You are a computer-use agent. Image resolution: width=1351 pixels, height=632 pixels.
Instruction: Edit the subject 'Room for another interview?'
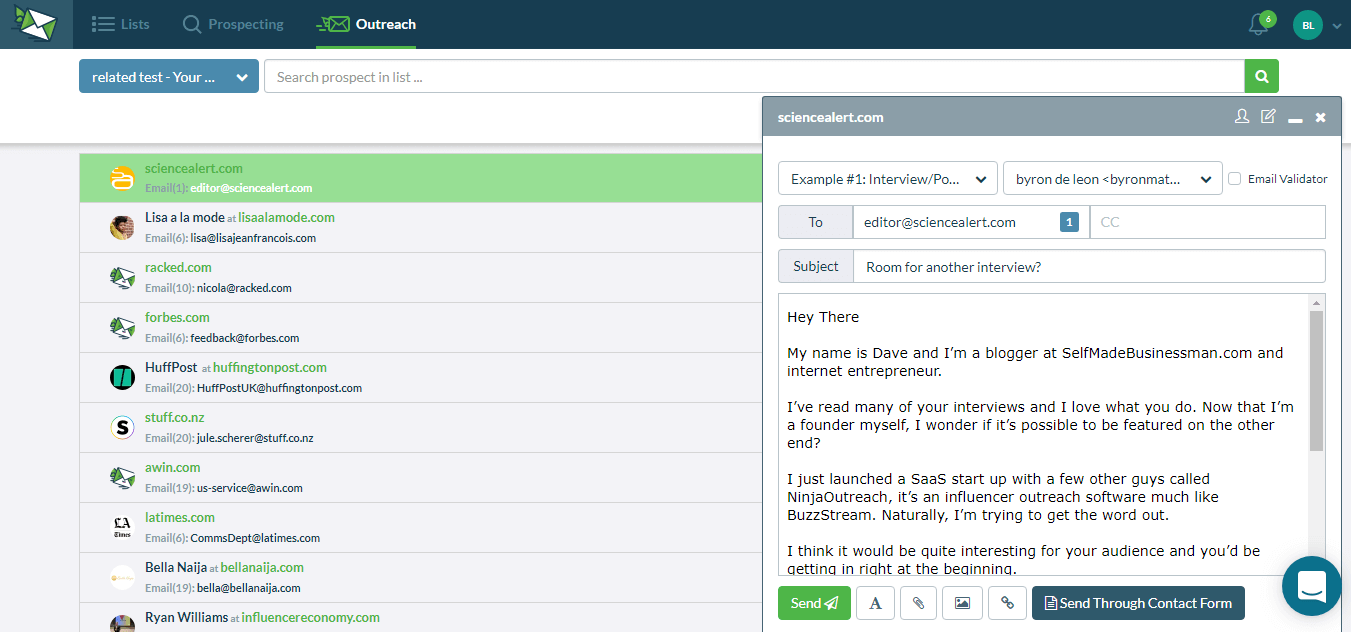pyautogui.click(x=1089, y=267)
